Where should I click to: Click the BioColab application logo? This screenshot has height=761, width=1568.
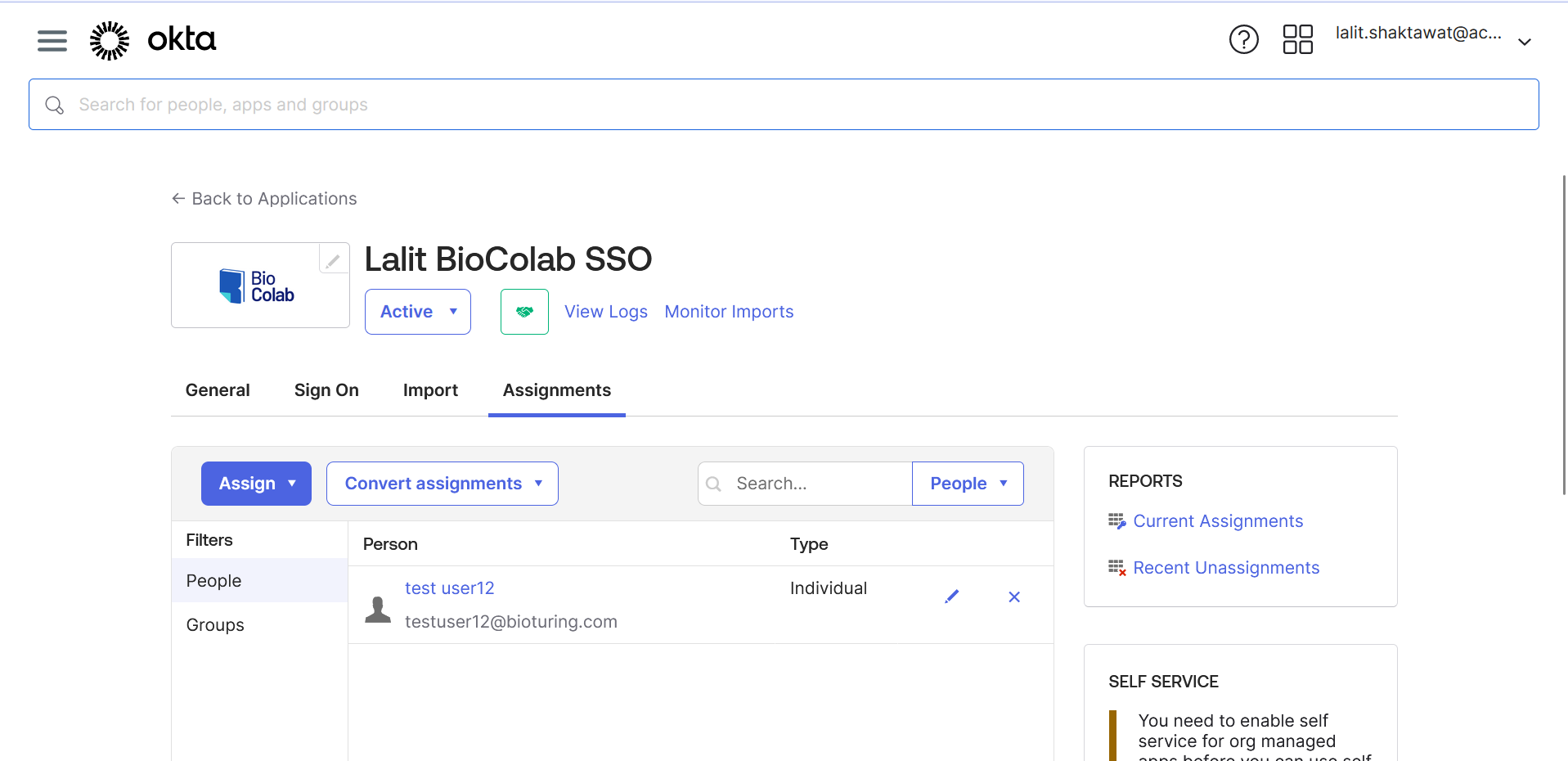point(257,286)
